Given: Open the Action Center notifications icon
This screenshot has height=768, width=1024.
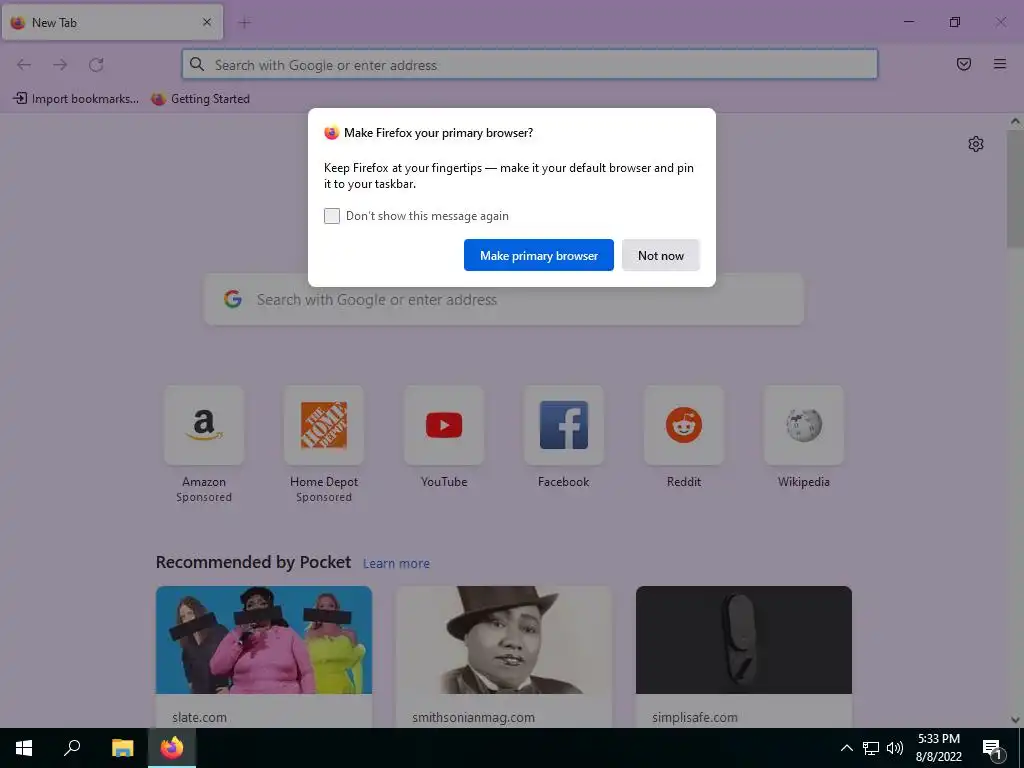Looking at the screenshot, I should pyautogui.click(x=992, y=749).
